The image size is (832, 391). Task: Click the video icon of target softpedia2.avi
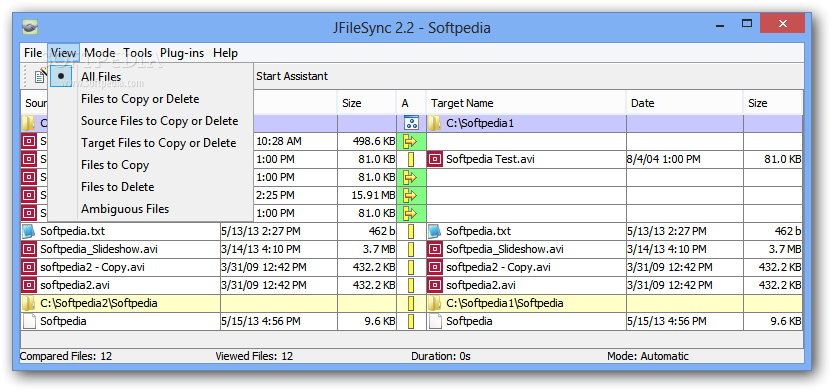(435, 285)
